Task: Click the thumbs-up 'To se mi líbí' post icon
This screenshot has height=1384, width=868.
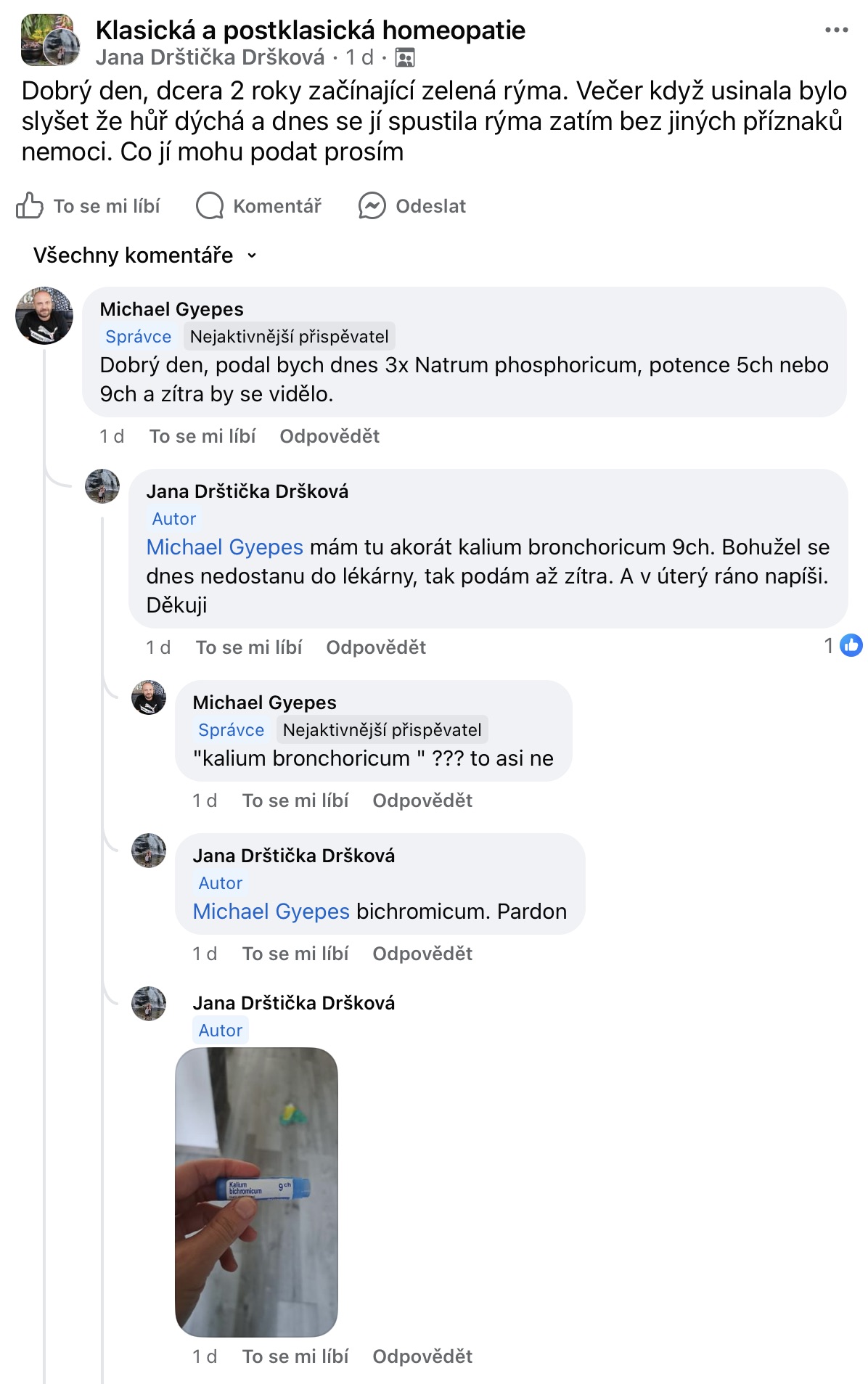Action: pos(30,206)
